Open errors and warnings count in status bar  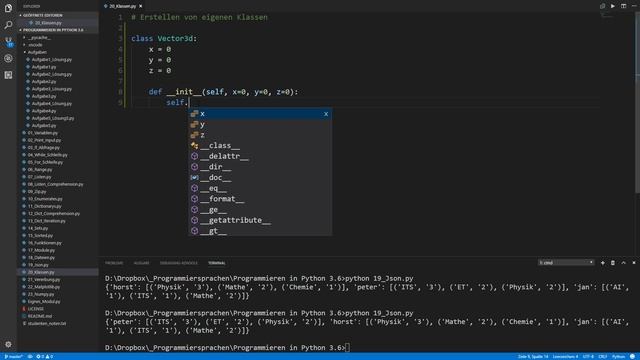tap(44, 356)
